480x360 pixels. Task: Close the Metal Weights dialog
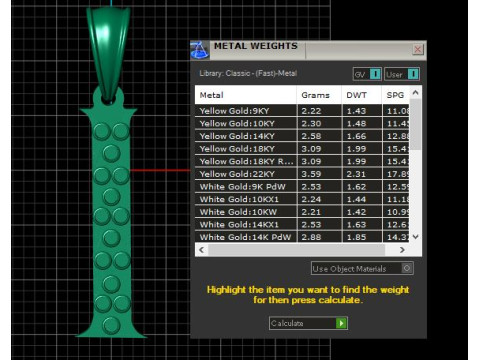point(417,49)
